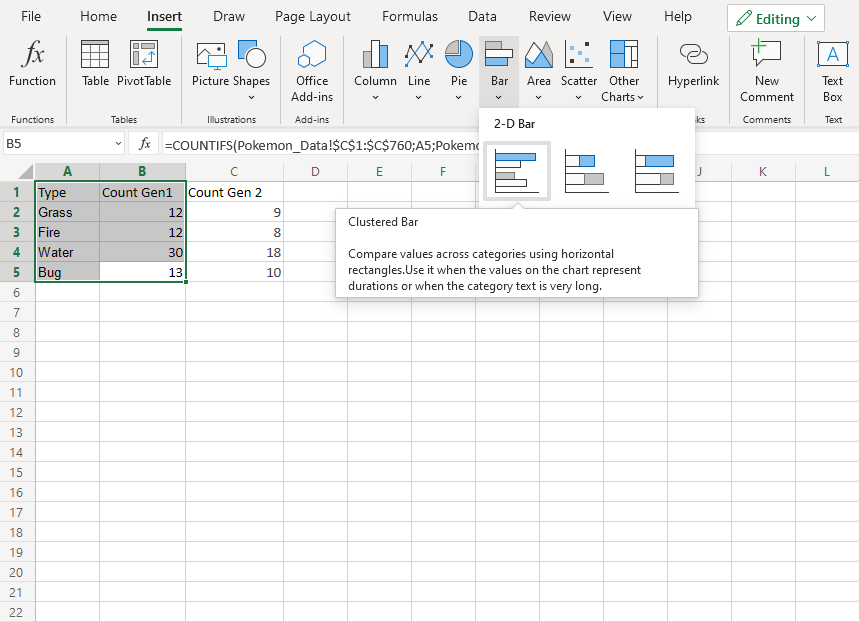This screenshot has height=622, width=859.
Task: Open the Picture insert option
Action: pos(210,64)
